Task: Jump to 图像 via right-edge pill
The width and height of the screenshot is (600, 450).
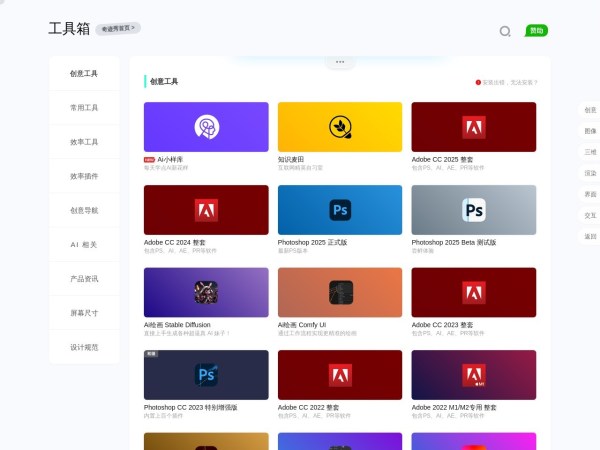Action: (590, 131)
